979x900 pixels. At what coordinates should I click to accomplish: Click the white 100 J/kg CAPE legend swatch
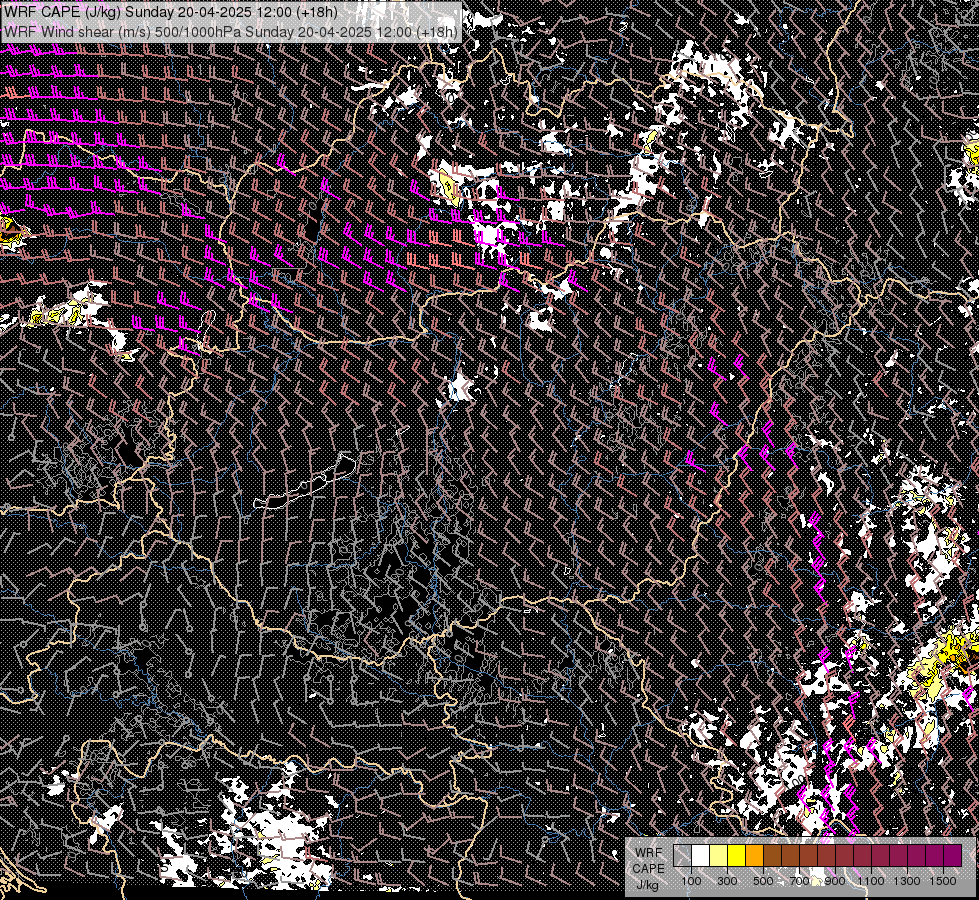coord(701,856)
